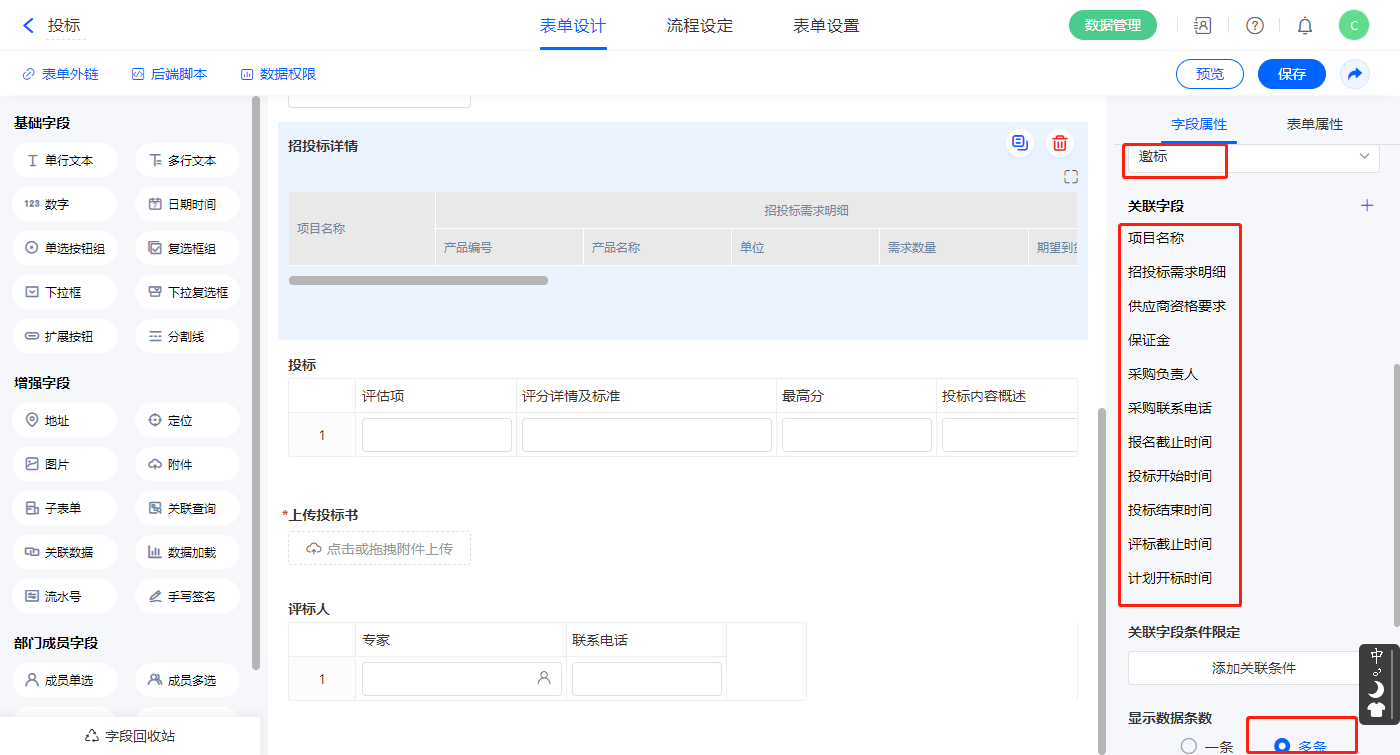Click the 保存 button
The image size is (1400, 755).
(x=1291, y=74)
